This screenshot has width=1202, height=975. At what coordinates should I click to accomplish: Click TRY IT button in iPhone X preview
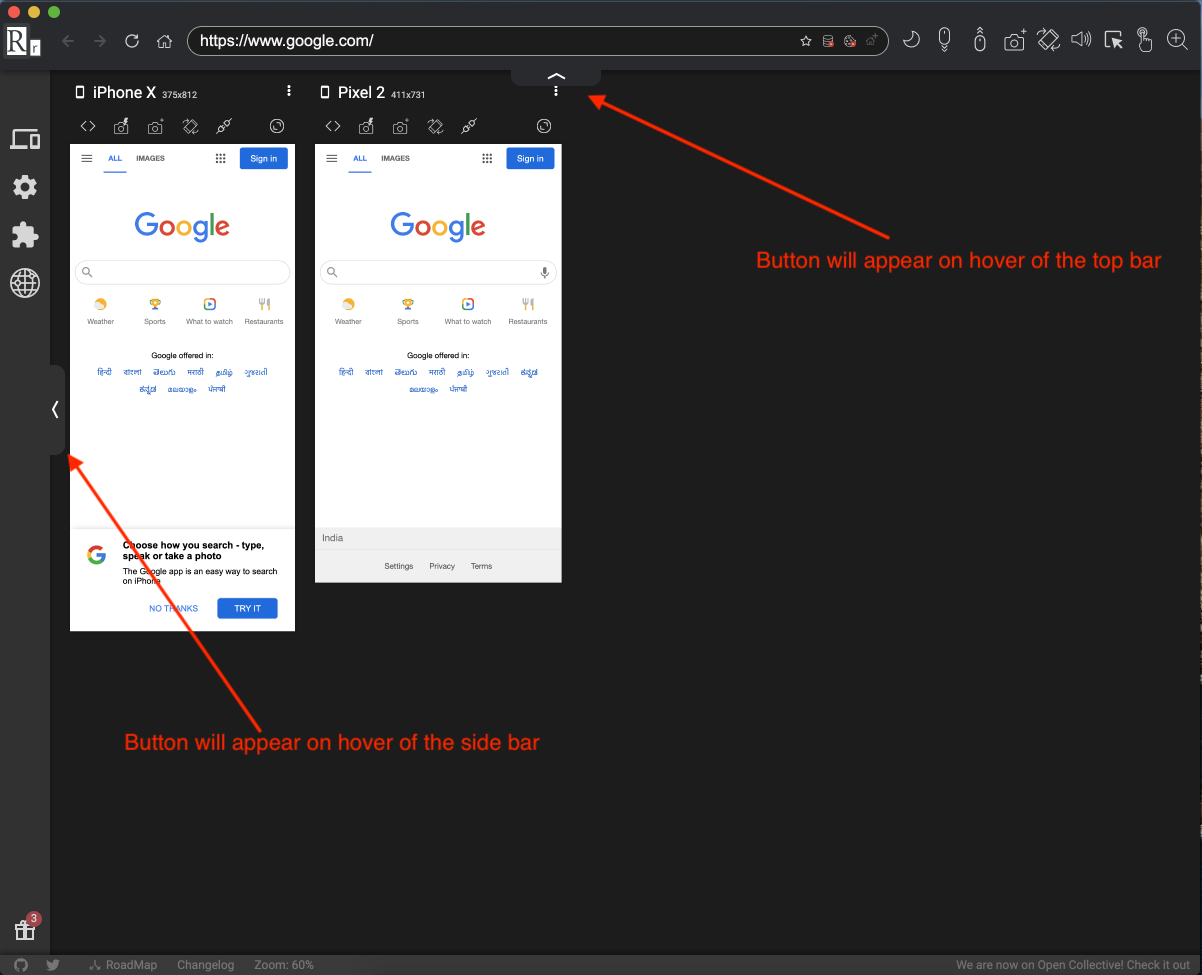click(247, 608)
